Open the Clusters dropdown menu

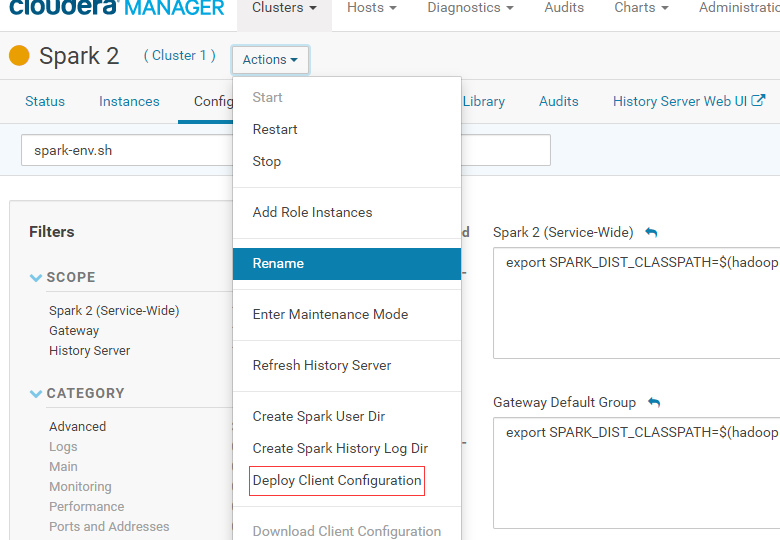(x=284, y=8)
